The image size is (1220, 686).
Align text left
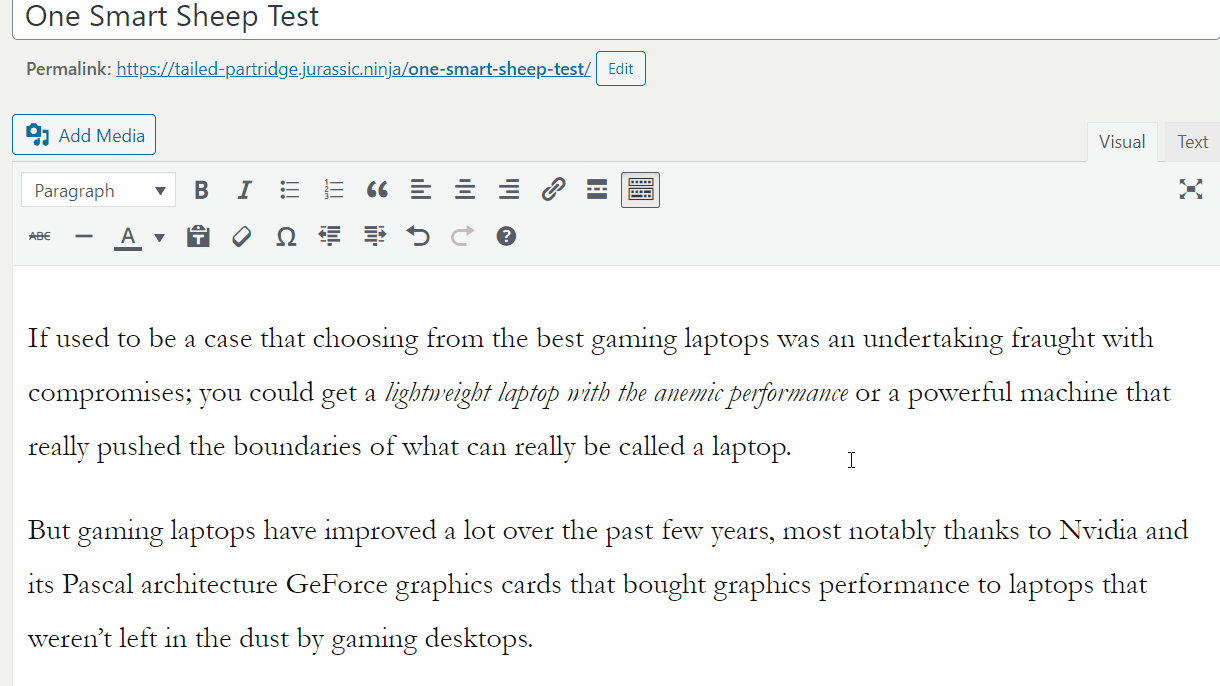click(x=421, y=190)
